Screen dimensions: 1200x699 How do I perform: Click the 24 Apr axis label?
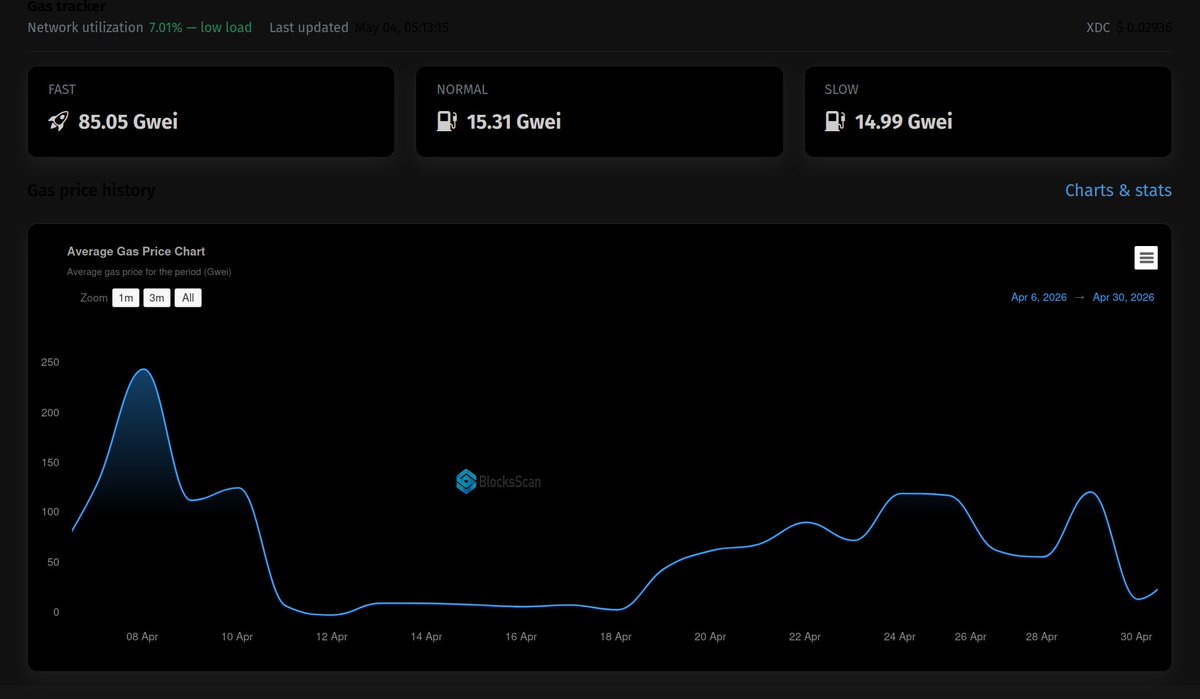(900, 636)
